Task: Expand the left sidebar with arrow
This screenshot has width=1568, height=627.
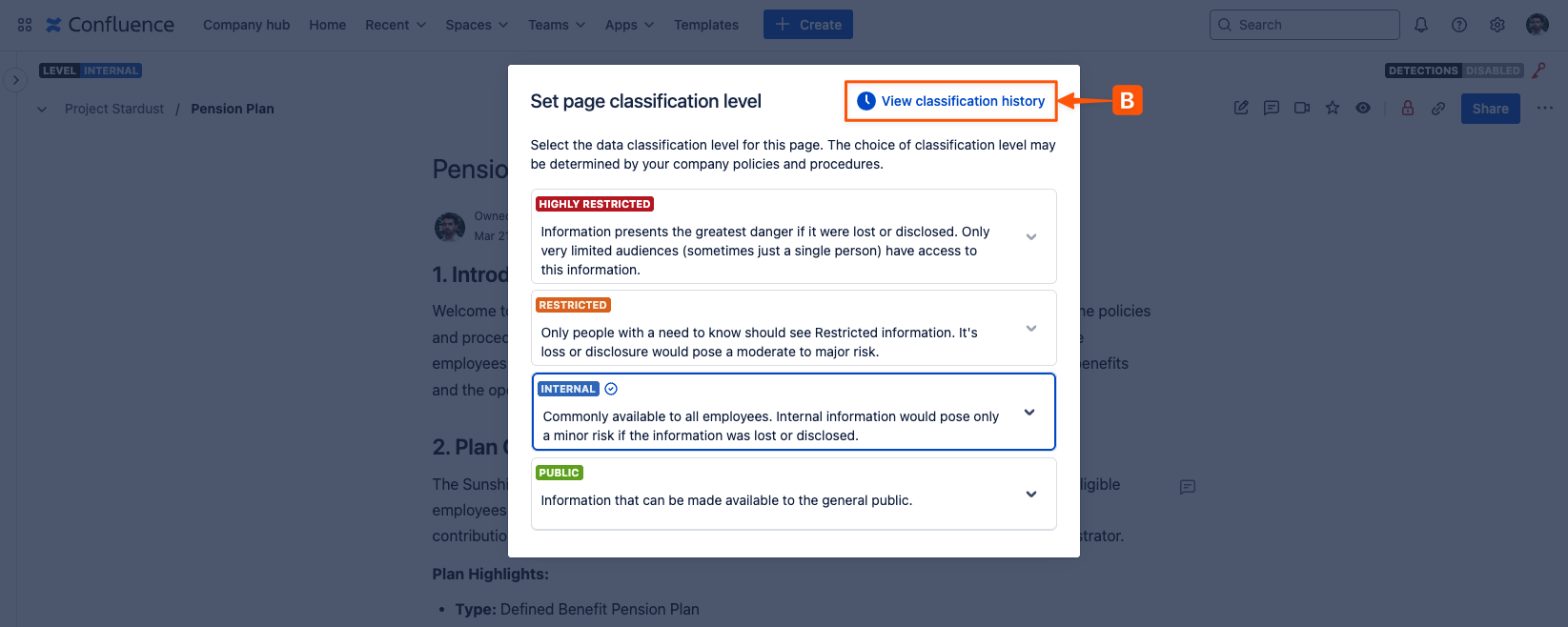Action: coord(15,81)
